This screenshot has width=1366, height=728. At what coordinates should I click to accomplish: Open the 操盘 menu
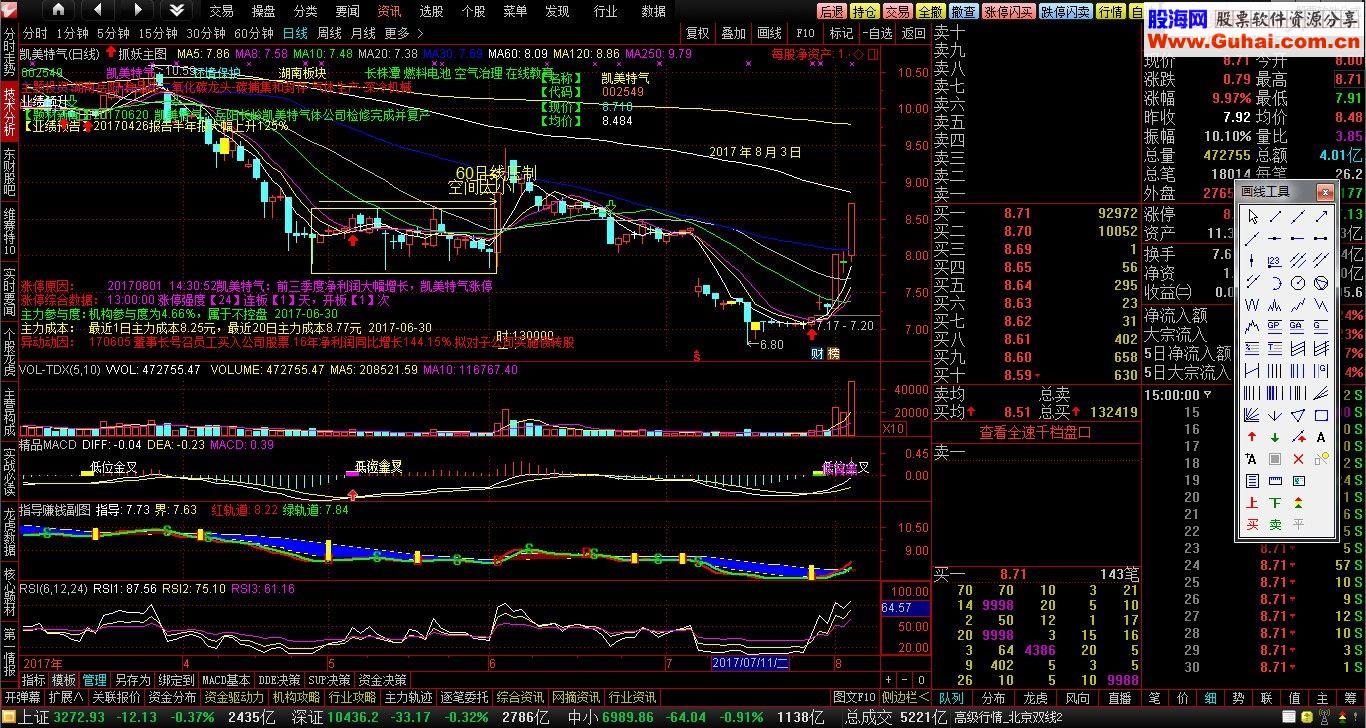[263, 11]
